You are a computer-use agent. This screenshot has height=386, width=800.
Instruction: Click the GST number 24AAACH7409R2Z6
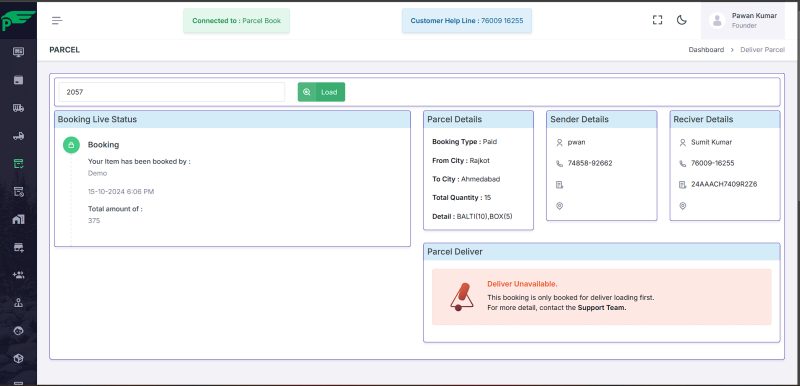(724, 184)
